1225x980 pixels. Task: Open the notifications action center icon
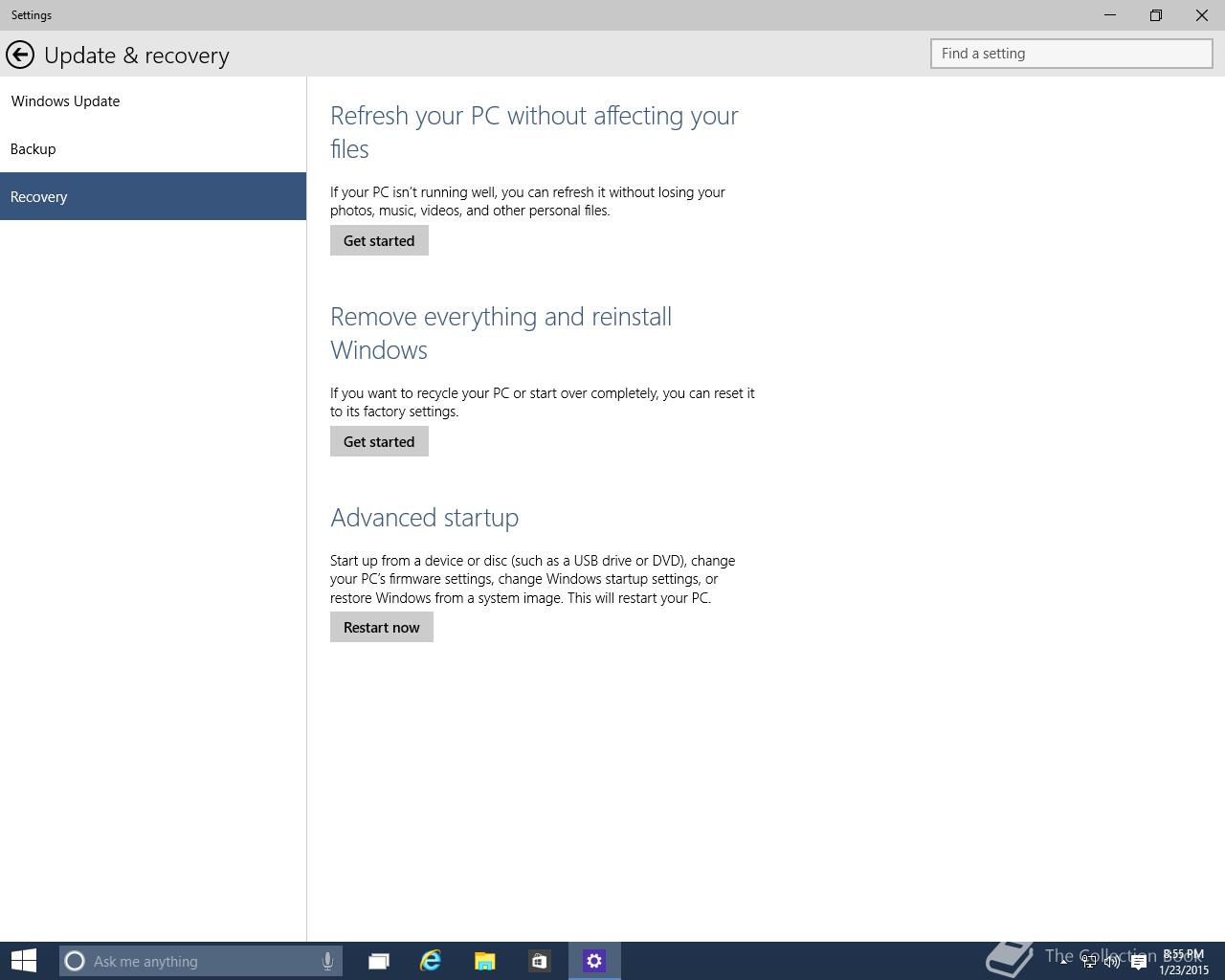(x=1138, y=962)
